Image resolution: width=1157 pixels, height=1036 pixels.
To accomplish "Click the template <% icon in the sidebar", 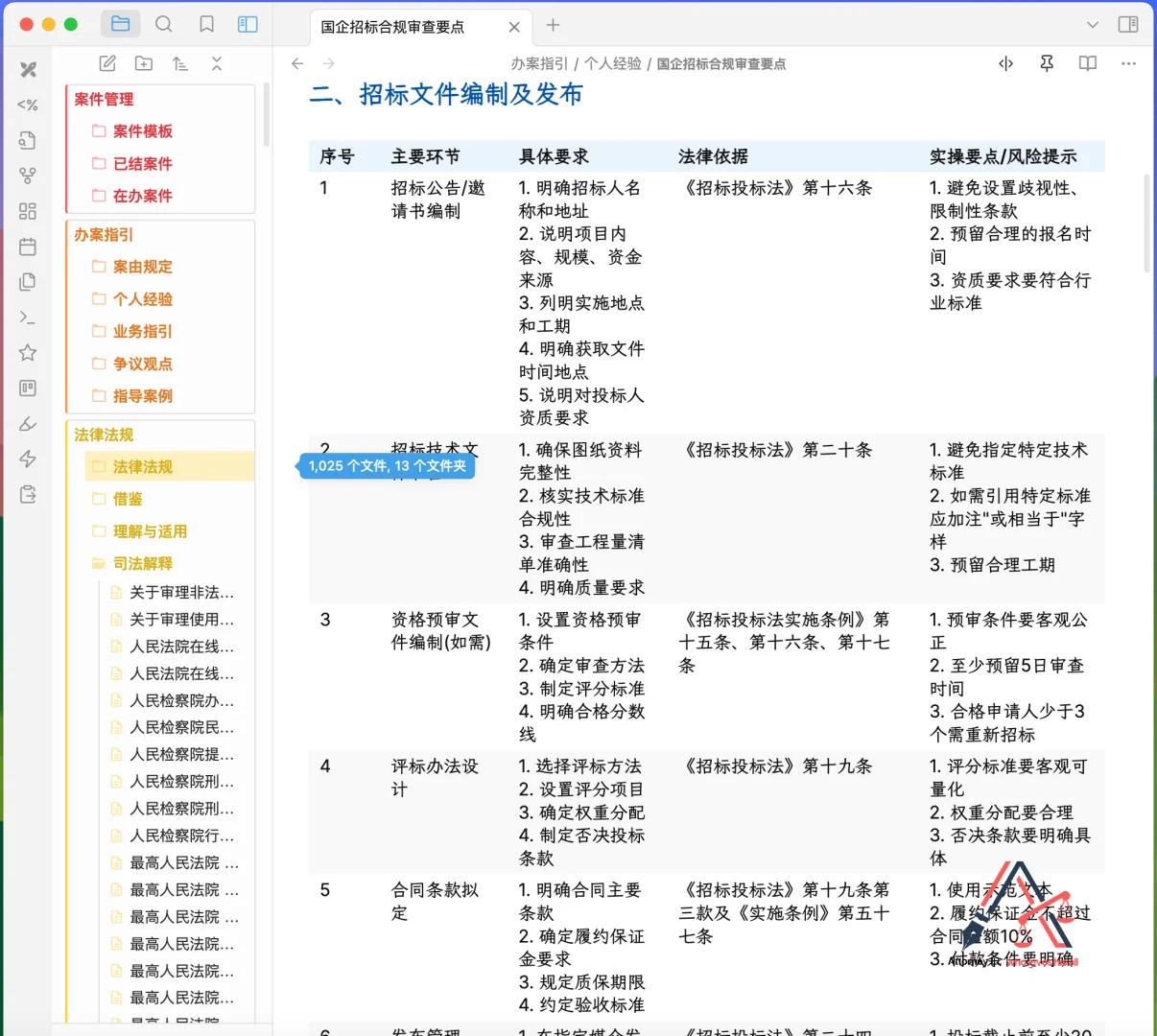I will (27, 105).
